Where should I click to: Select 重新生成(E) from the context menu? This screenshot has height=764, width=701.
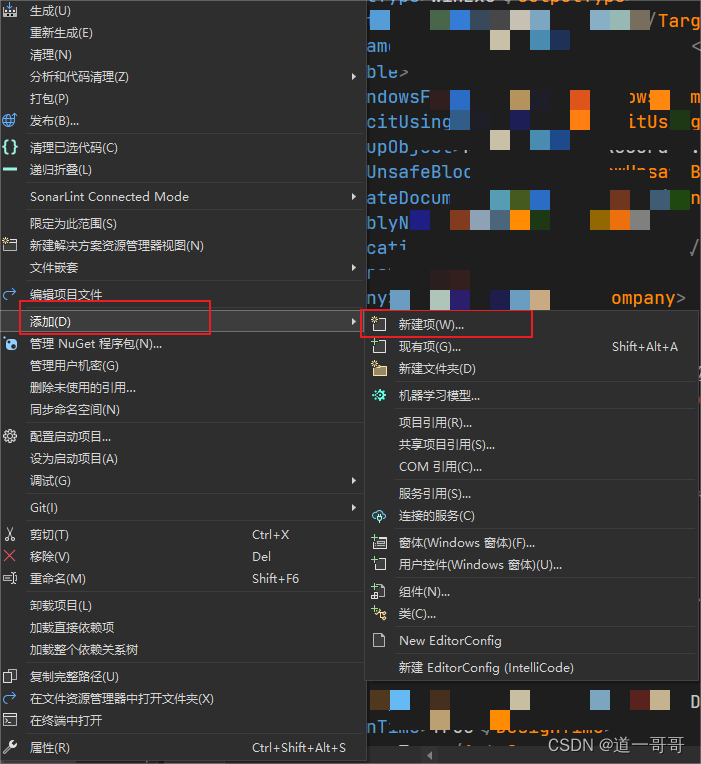[61, 33]
